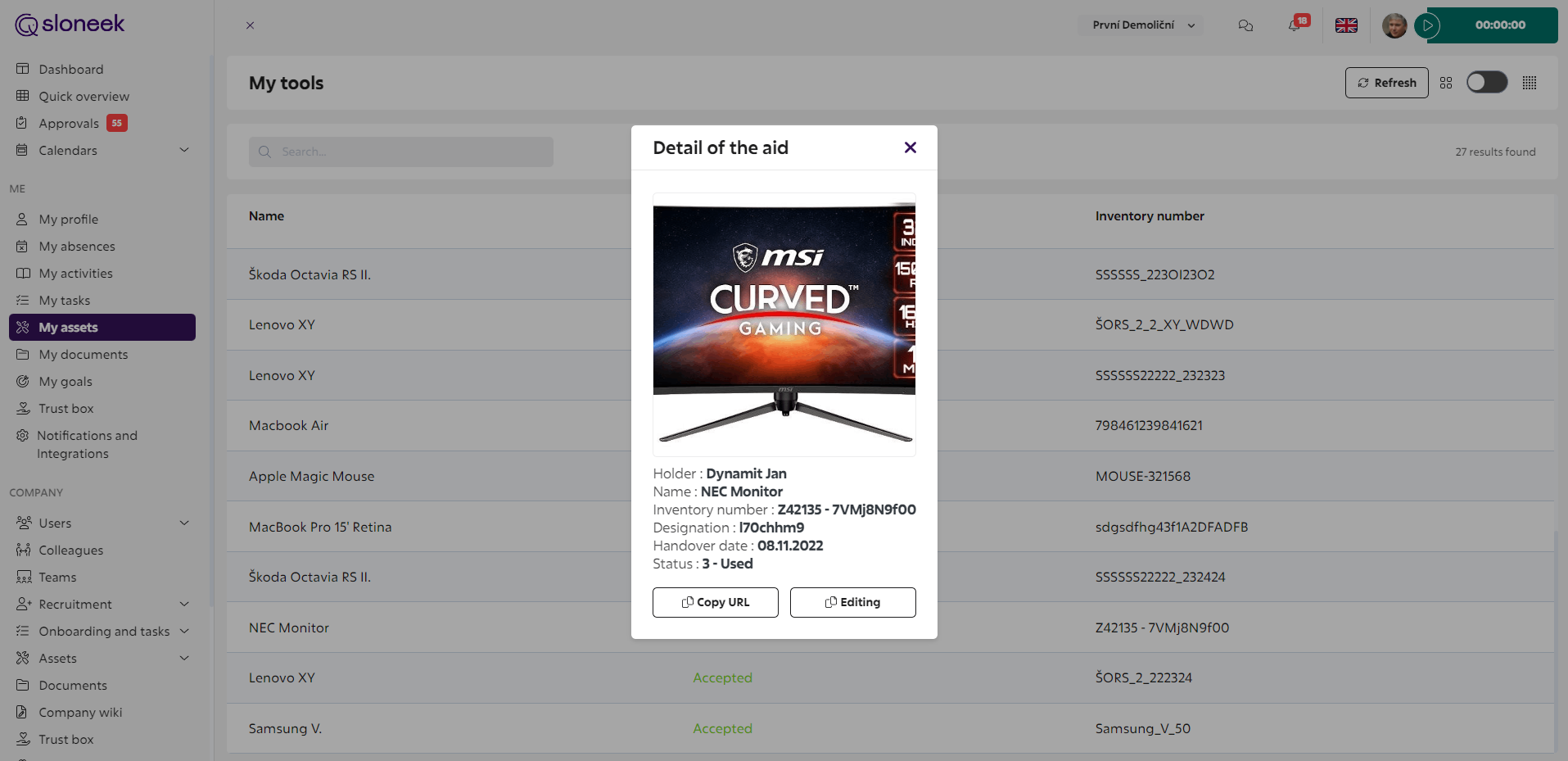
Task: Click Notifications and Integrations gear icon
Action: (23, 436)
